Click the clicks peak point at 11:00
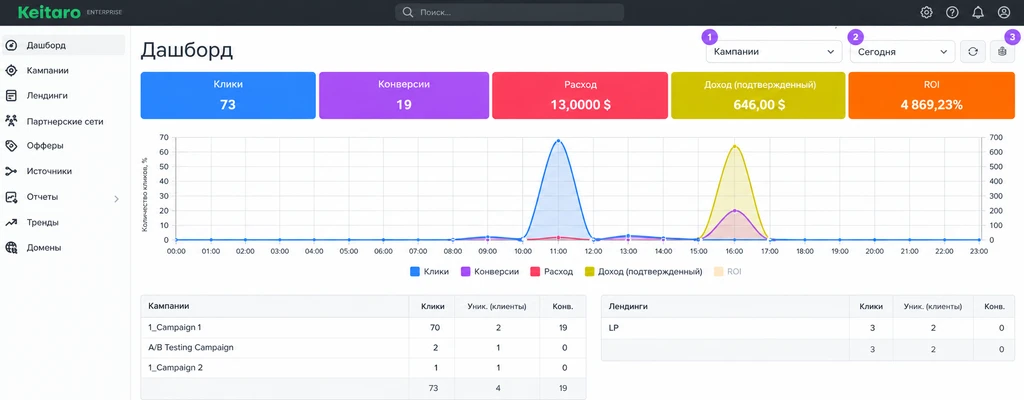 point(558,141)
